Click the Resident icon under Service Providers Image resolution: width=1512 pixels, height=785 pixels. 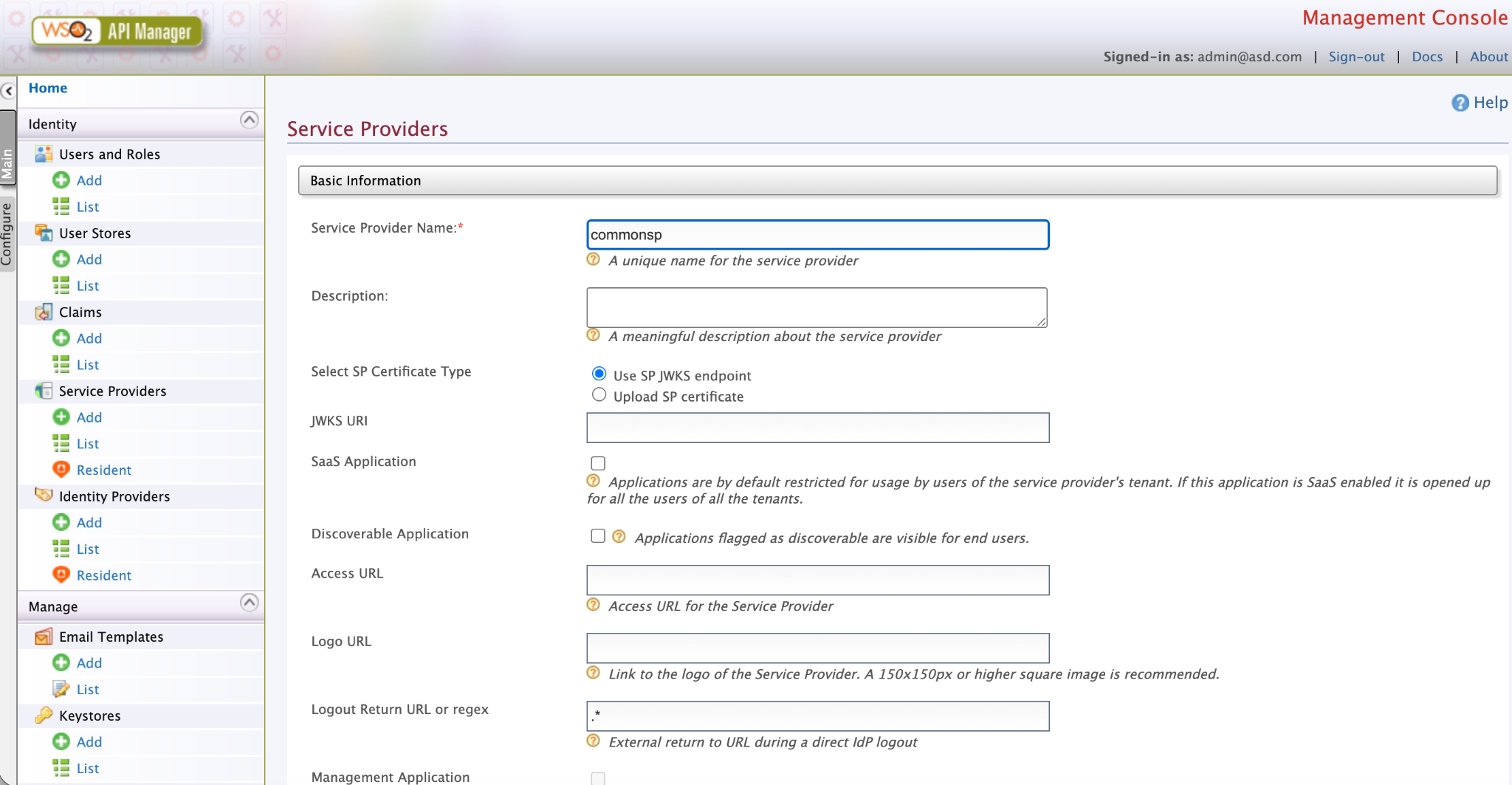click(x=61, y=469)
